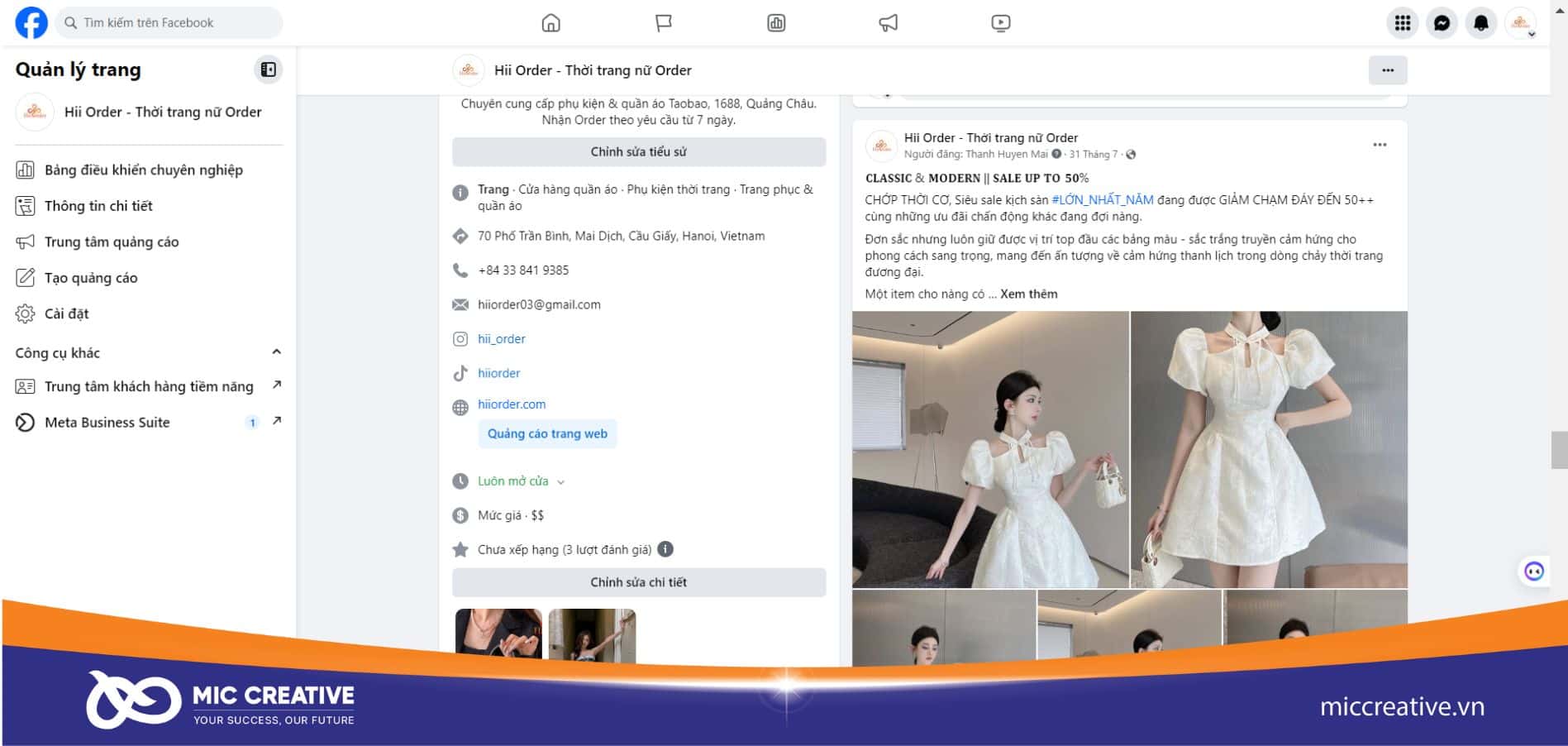
Task: Open first post photo of seated model
Action: pos(990,449)
